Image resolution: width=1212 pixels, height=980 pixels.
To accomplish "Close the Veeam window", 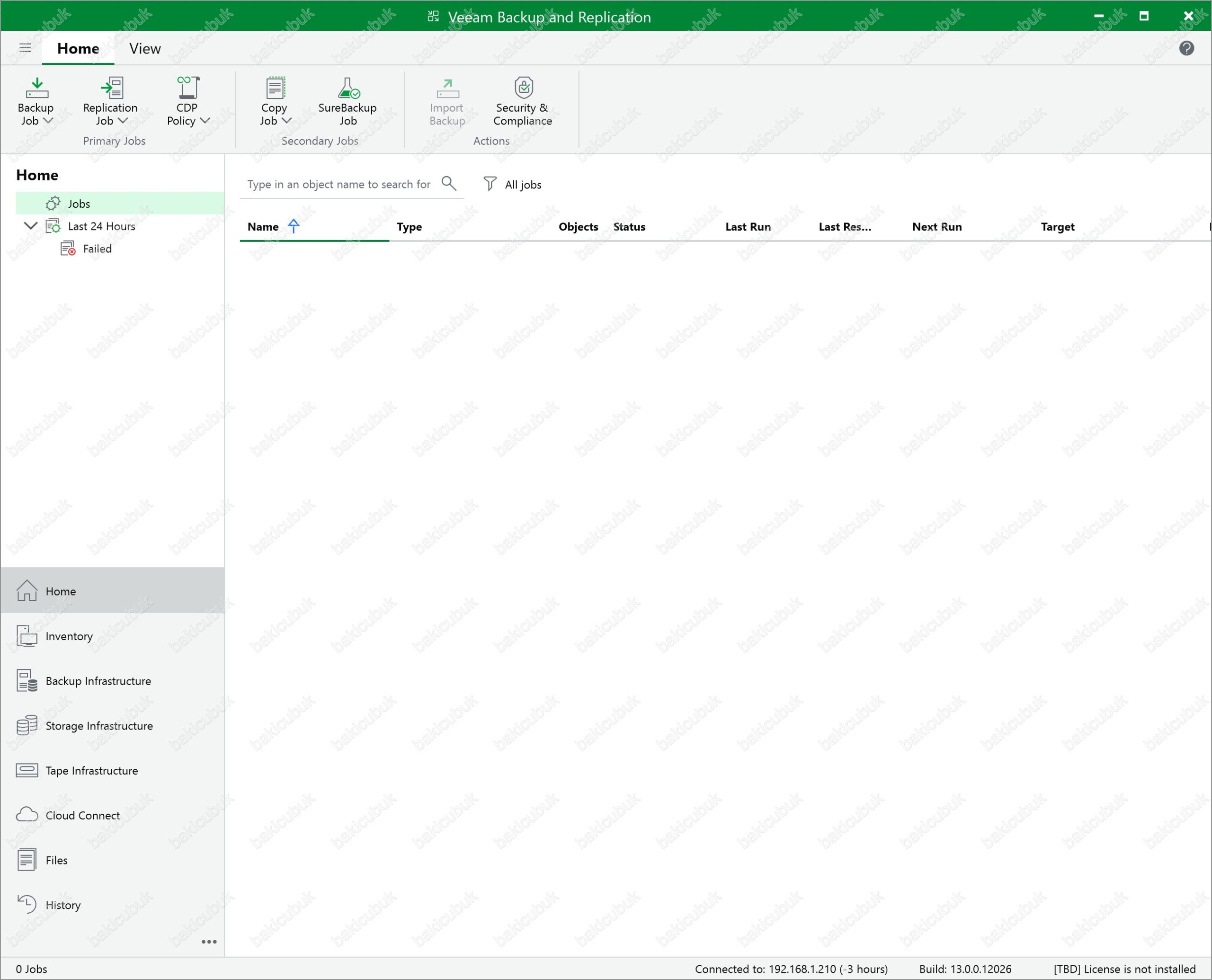I will click(x=1188, y=16).
